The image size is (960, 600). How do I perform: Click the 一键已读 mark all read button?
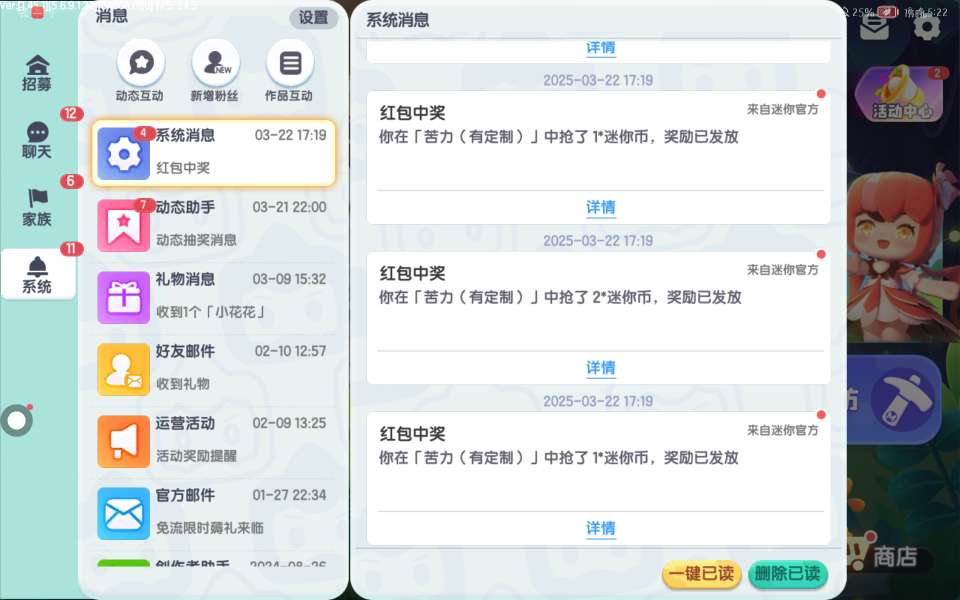click(x=702, y=574)
